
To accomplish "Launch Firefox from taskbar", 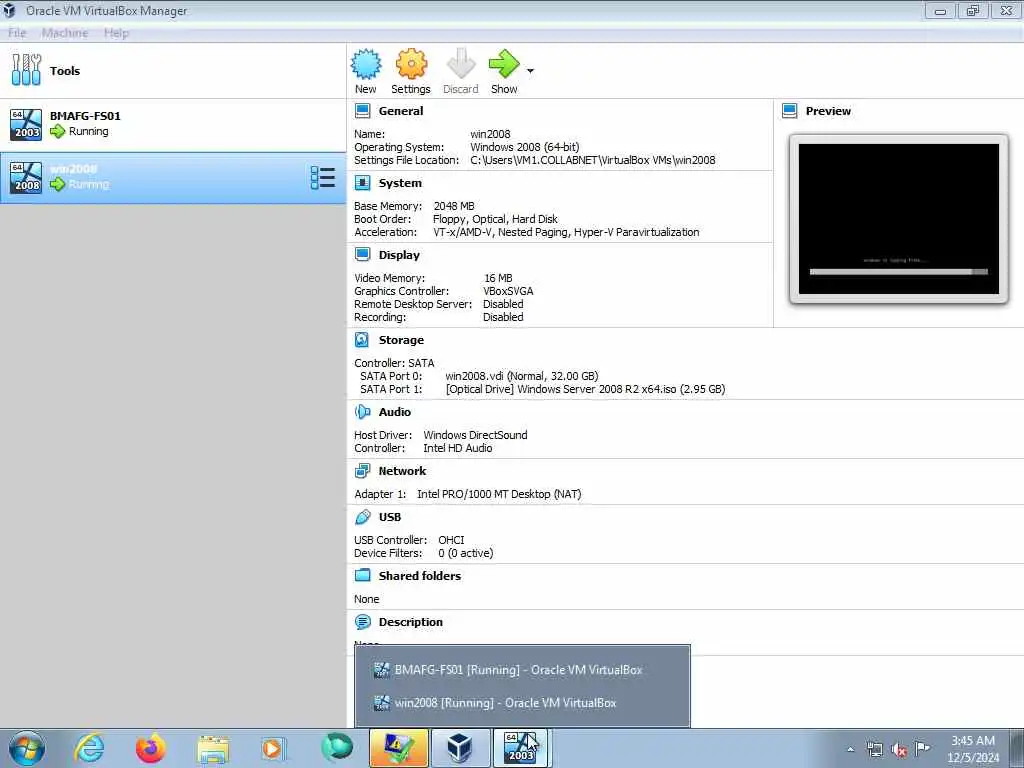I will [x=150, y=748].
